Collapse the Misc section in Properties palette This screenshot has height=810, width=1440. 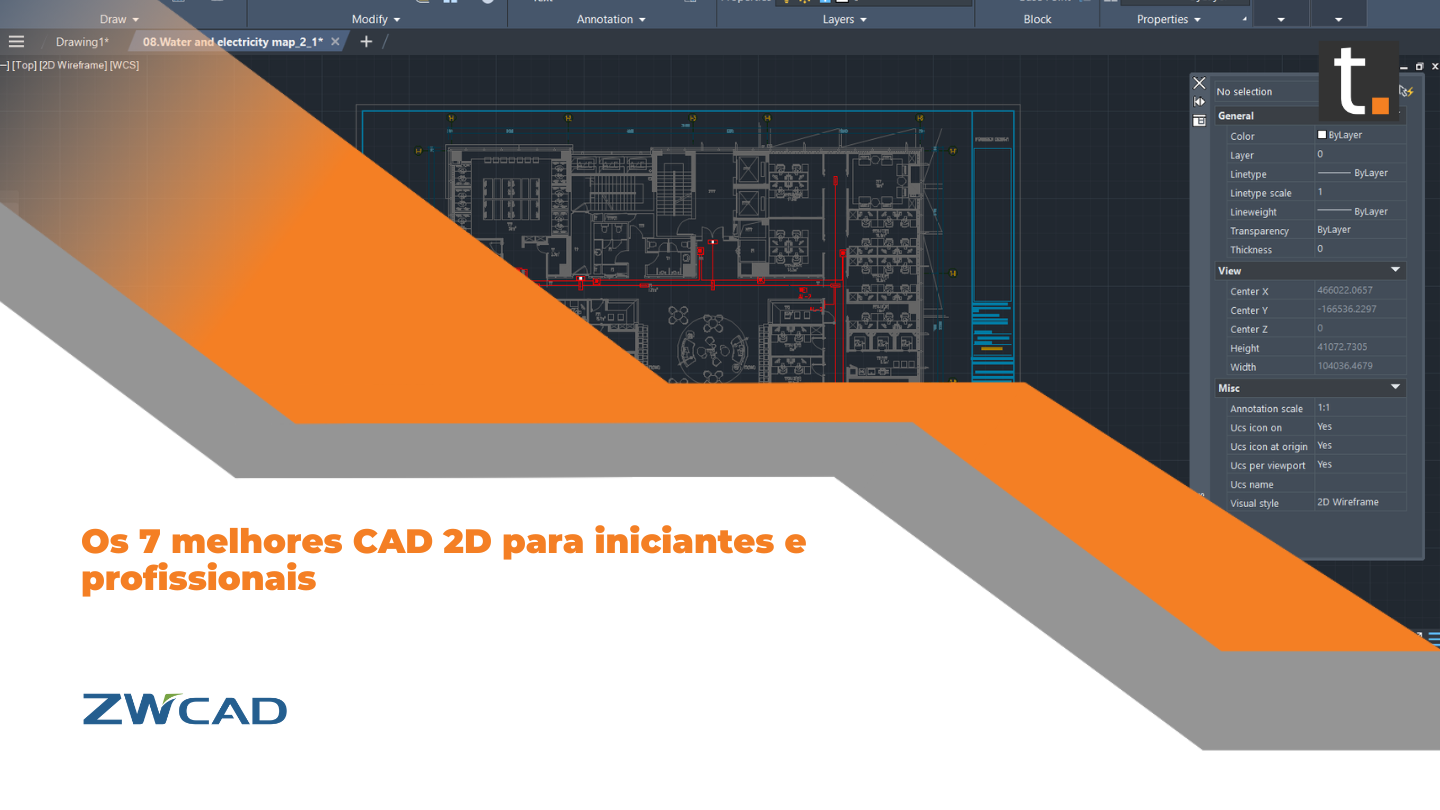point(1393,387)
